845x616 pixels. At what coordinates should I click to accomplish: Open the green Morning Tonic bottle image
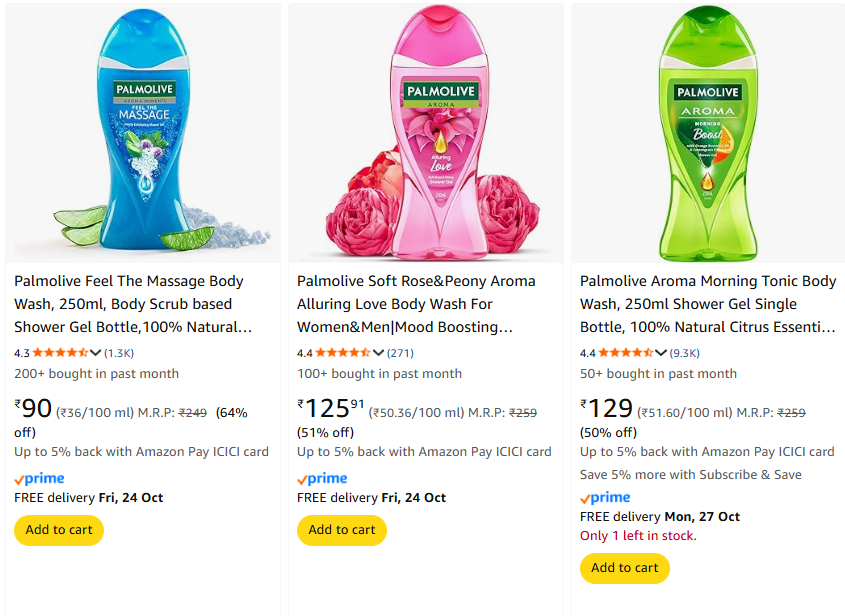tap(708, 135)
